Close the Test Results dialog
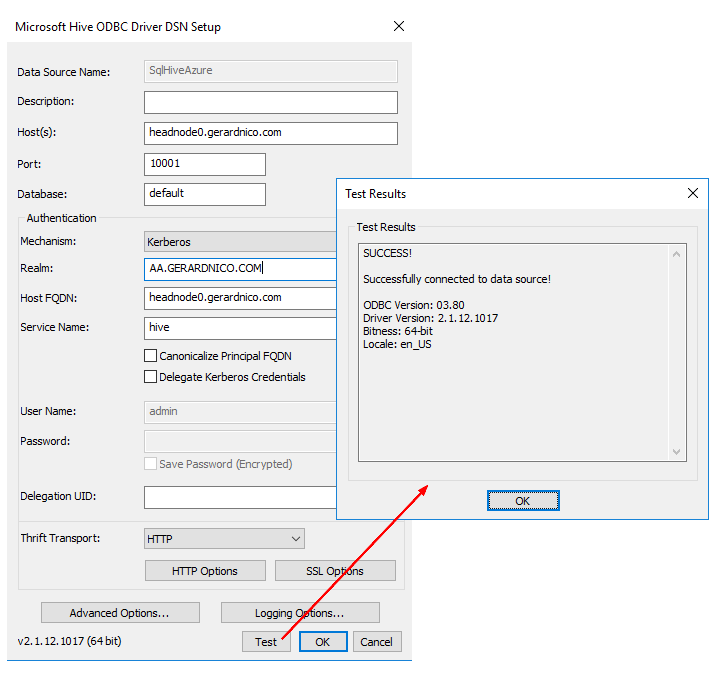Image resolution: width=716 pixels, height=676 pixels. [x=692, y=193]
